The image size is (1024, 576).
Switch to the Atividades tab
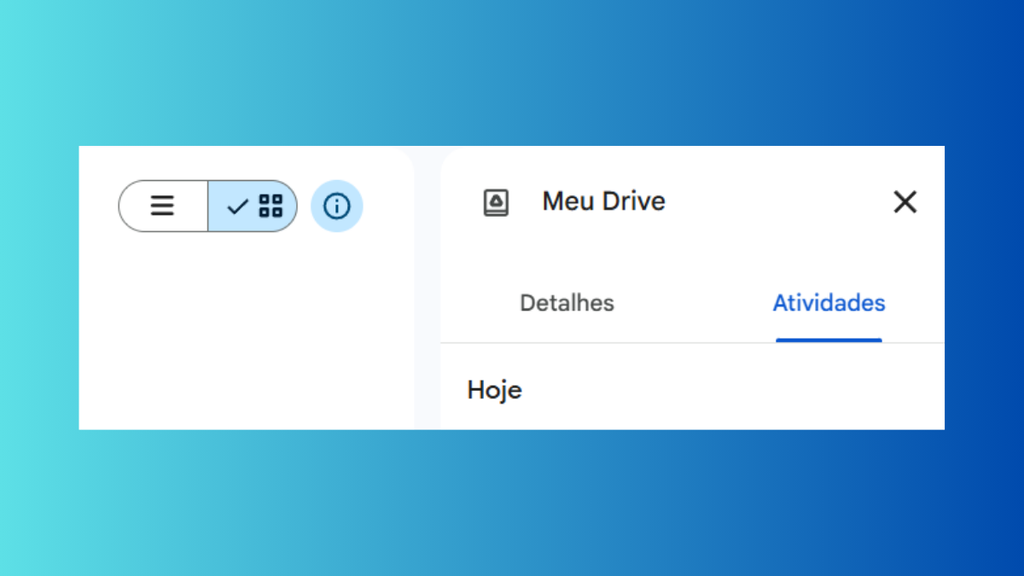coord(829,302)
